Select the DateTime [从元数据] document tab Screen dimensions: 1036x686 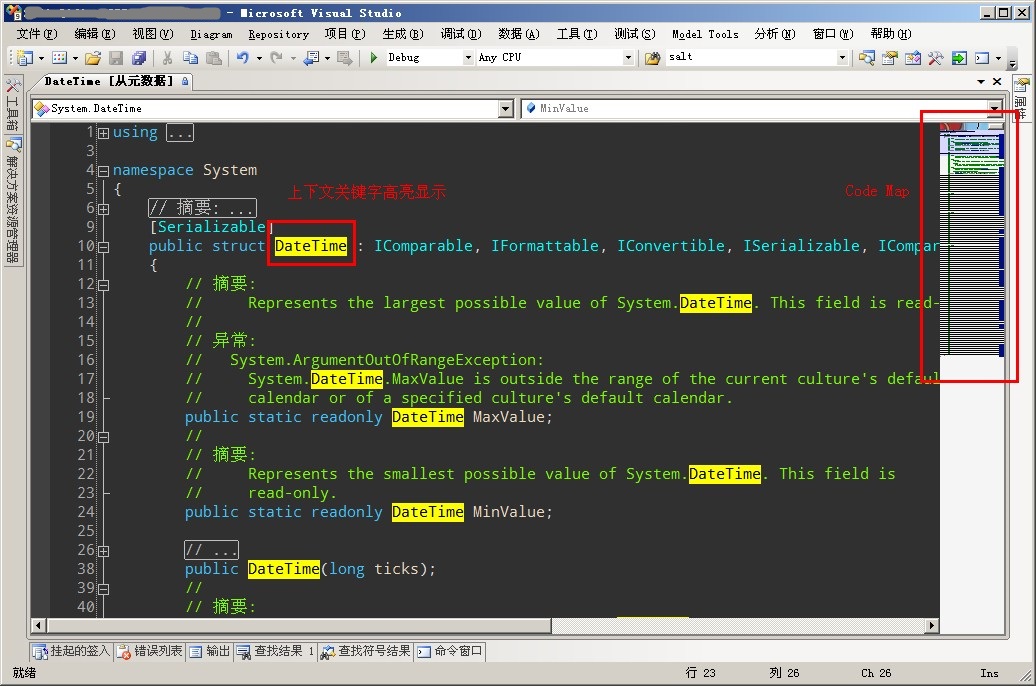click(109, 81)
